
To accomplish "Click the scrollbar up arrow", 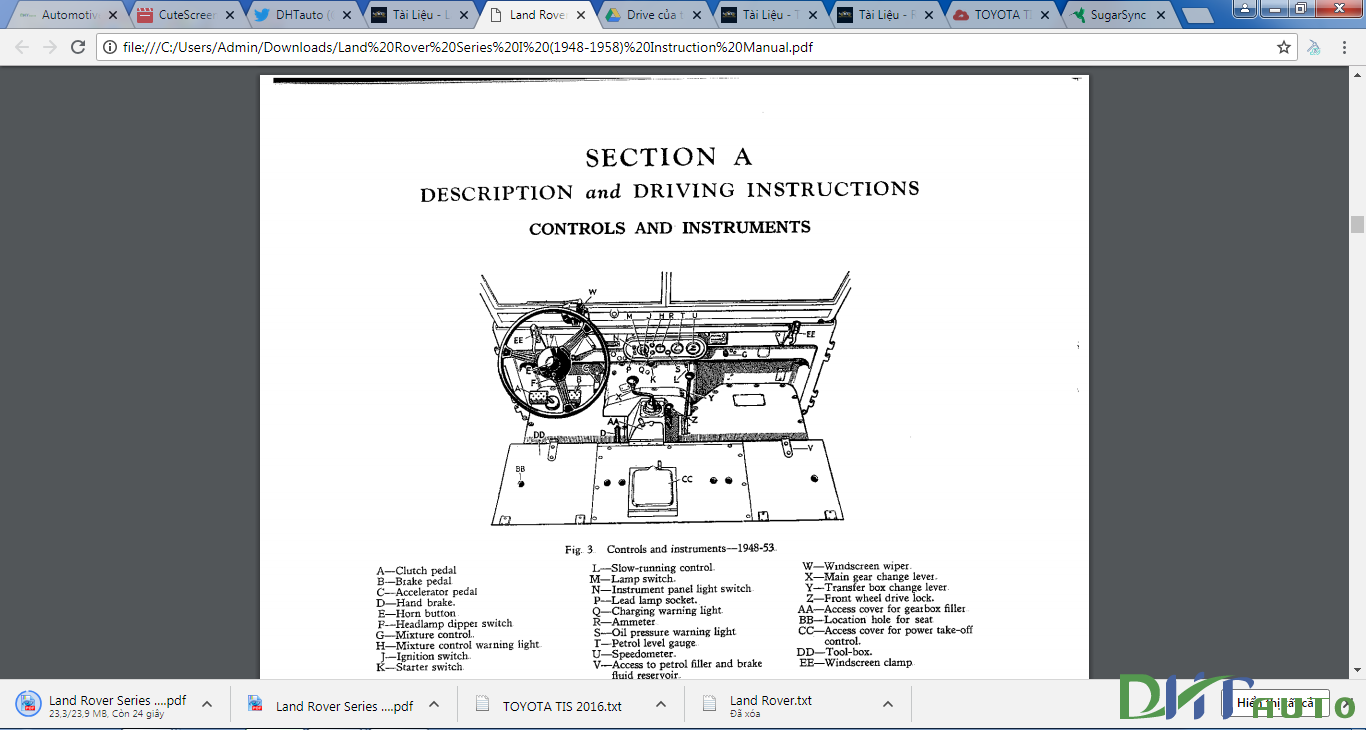I will point(1357,74).
